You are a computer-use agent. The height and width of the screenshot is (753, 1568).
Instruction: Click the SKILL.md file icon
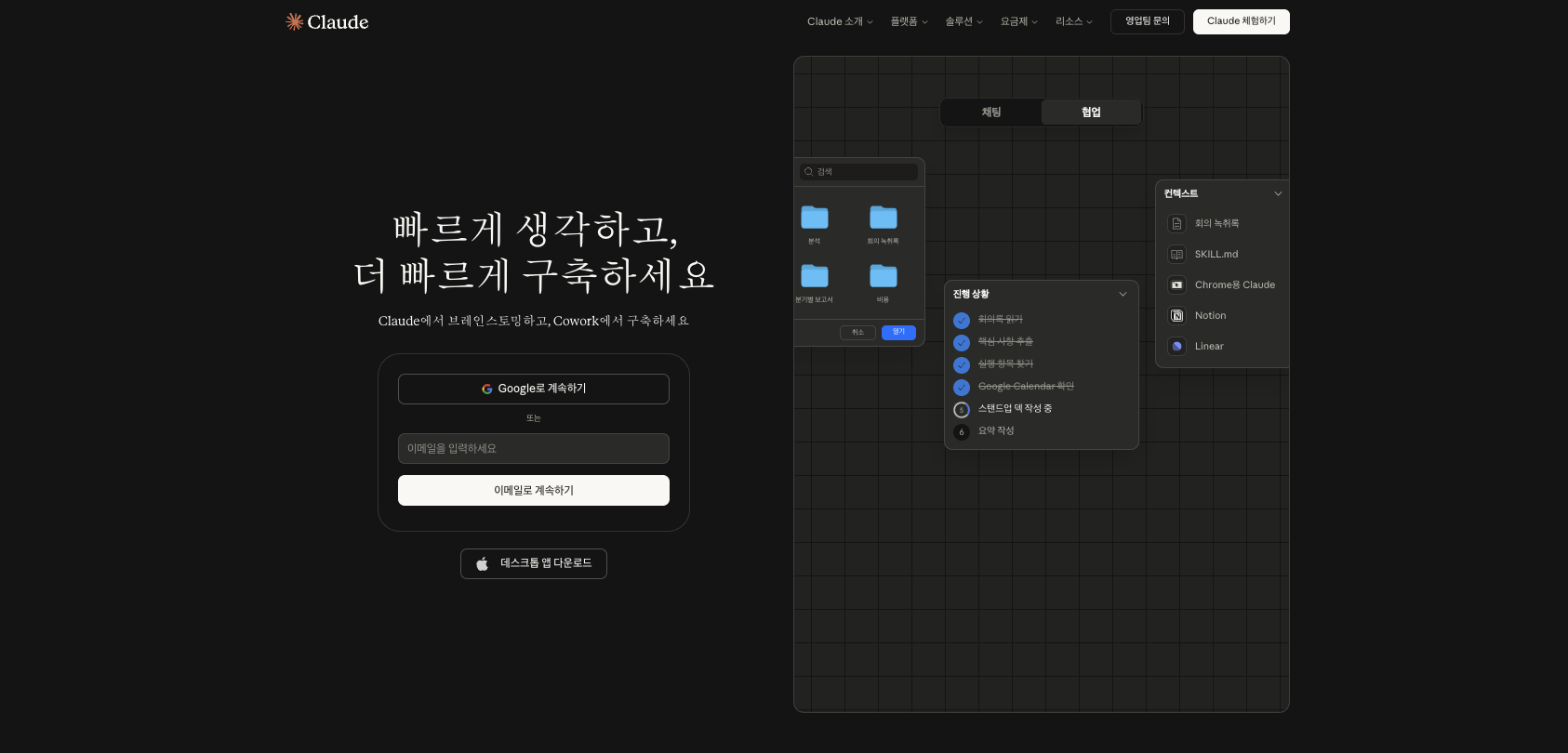1176,255
